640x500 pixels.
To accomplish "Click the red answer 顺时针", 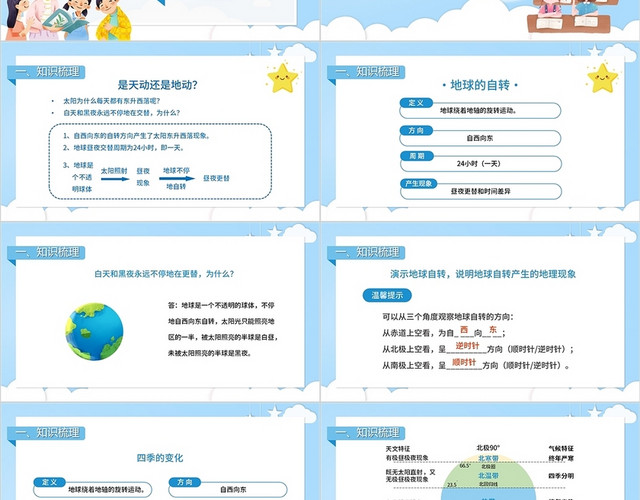I will tap(464, 362).
